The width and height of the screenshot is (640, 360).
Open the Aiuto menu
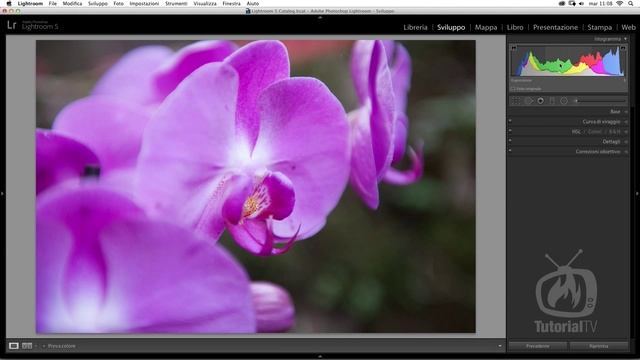click(253, 3)
